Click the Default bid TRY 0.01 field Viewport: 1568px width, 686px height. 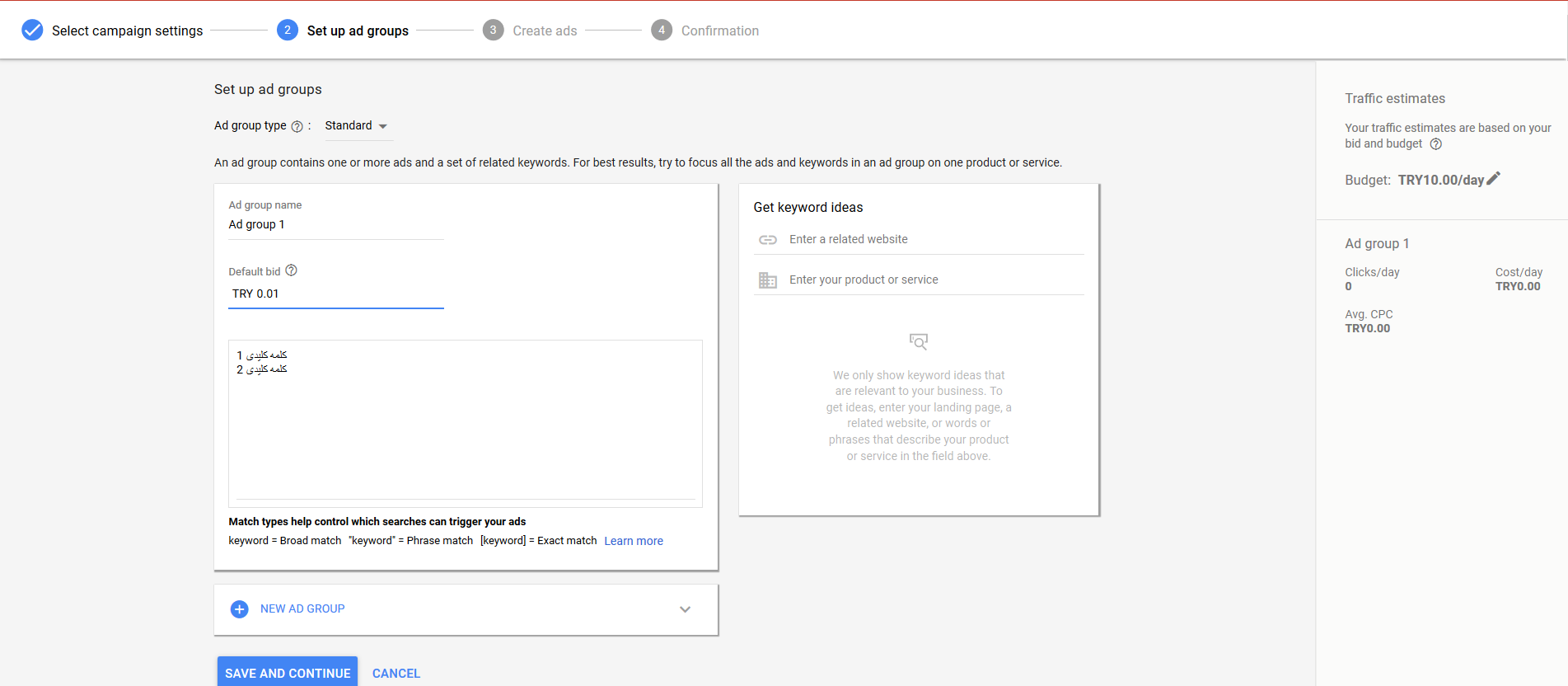coord(336,294)
